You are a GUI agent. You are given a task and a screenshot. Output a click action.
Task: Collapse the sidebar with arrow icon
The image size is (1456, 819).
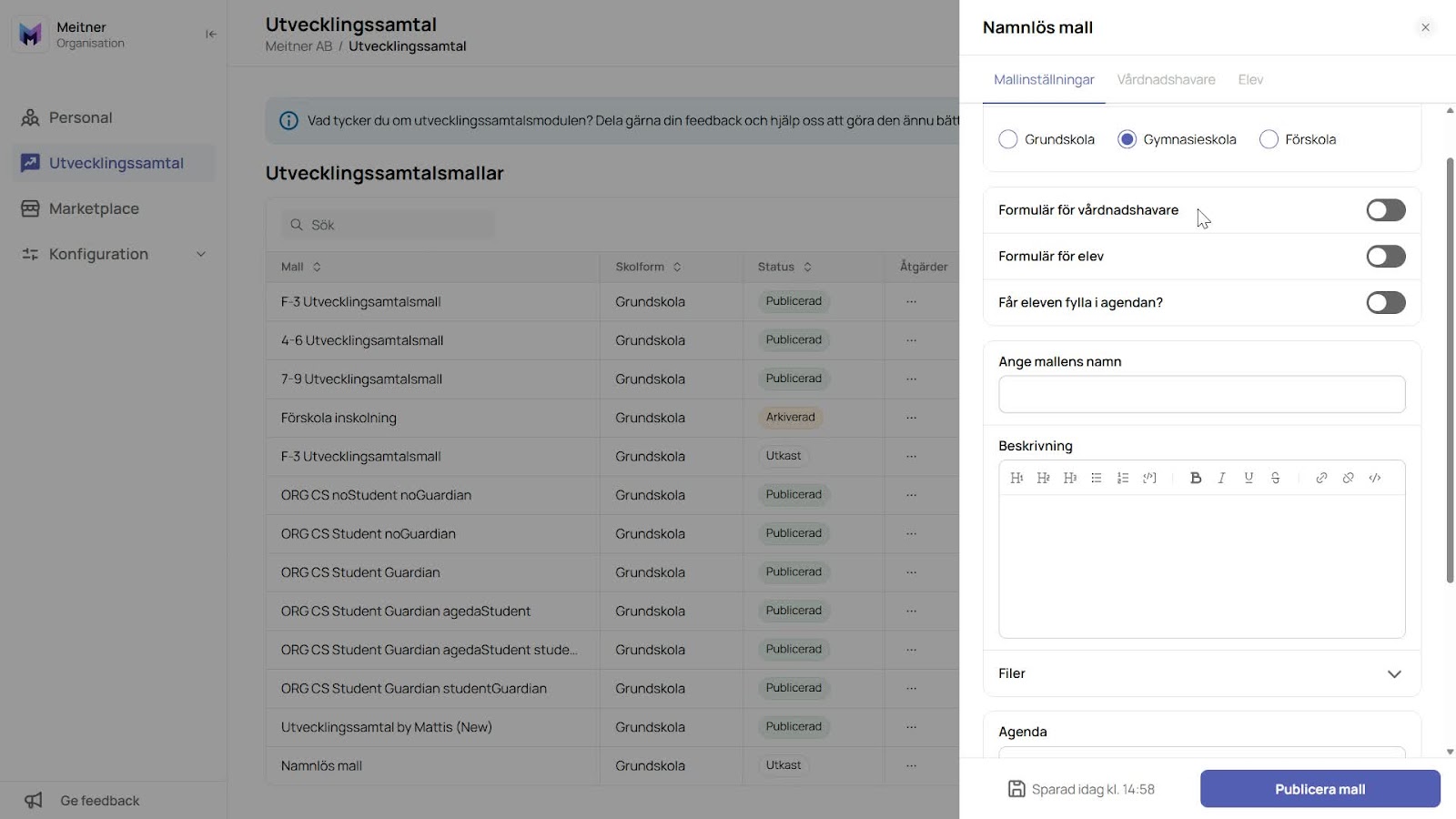point(211,35)
